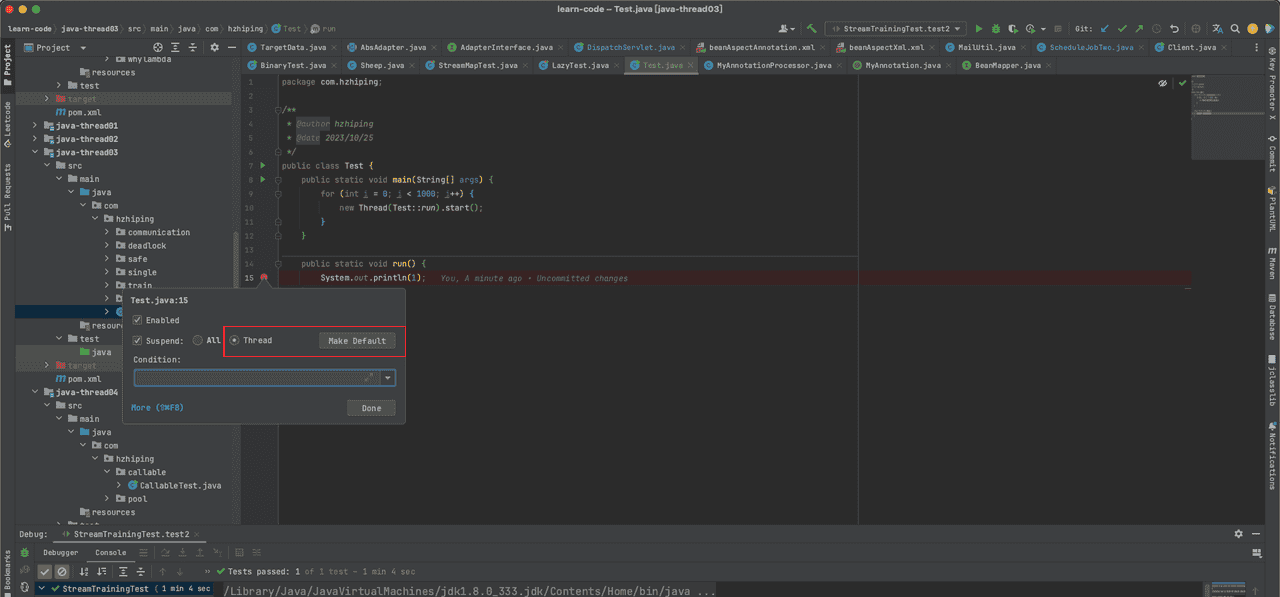Click the red breakpoint on line 15
The height and width of the screenshot is (597, 1280).
coord(264,277)
